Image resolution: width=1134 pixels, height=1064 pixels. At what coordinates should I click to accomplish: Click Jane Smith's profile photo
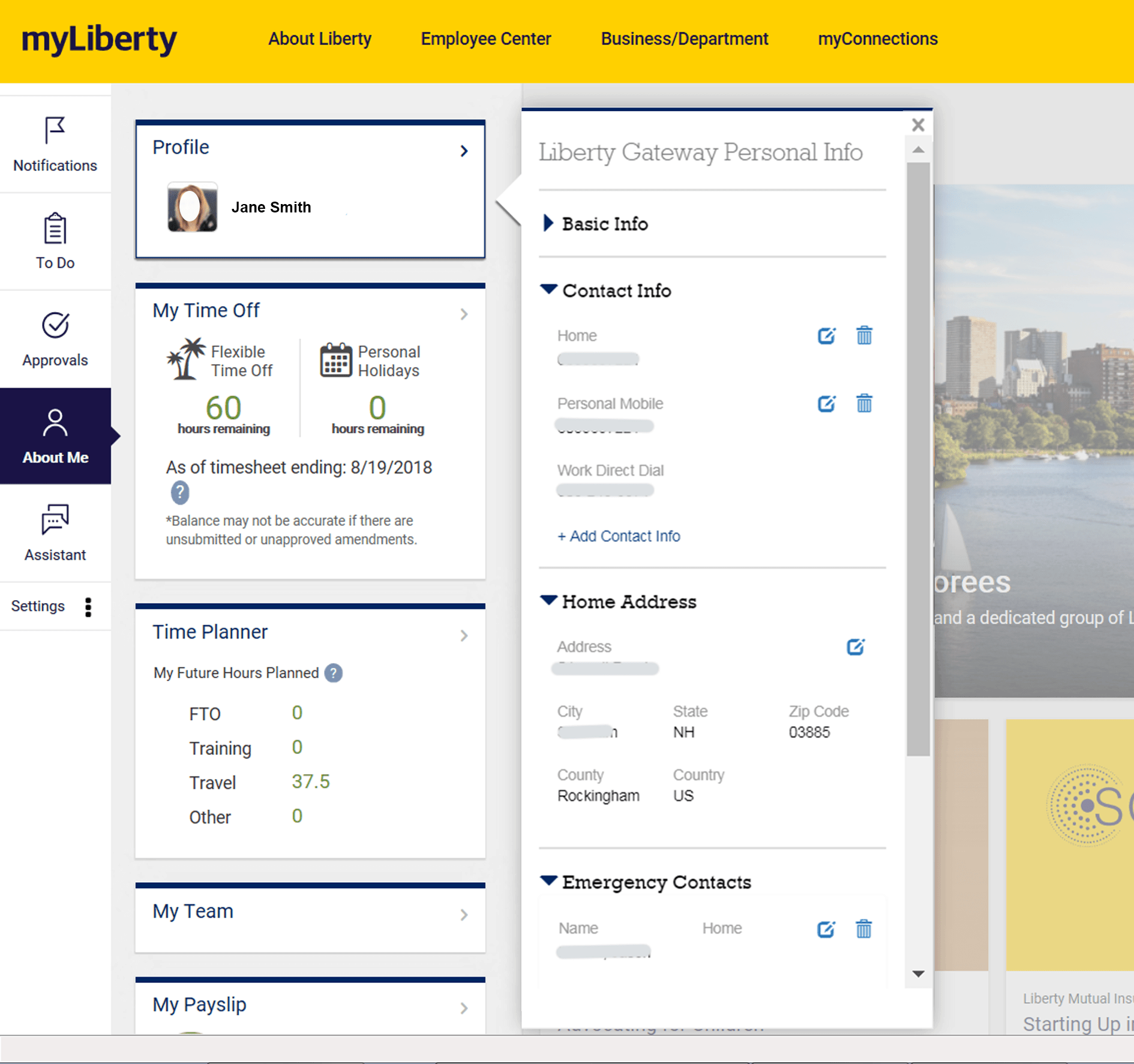click(192, 208)
